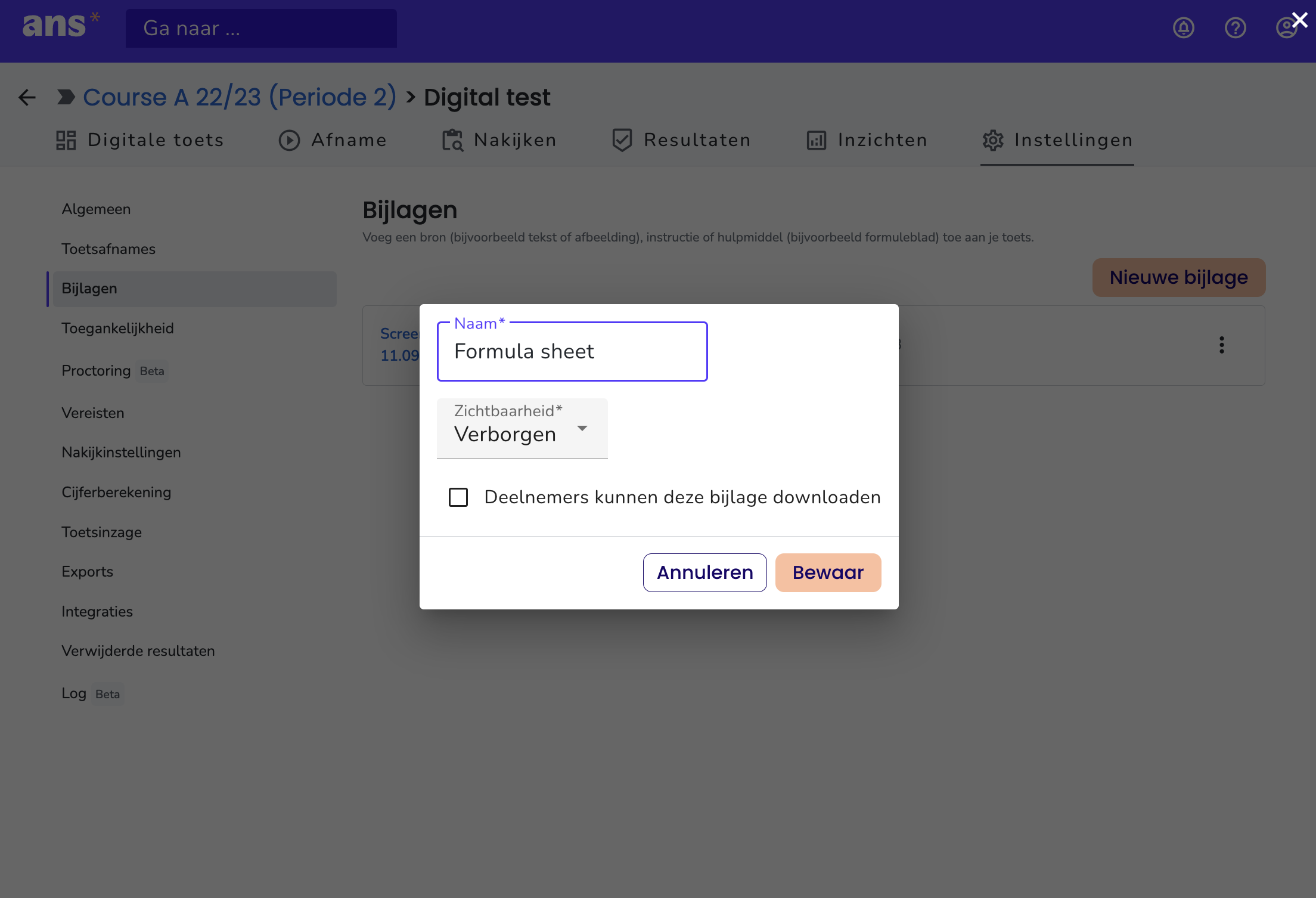Select Bijlagen in settings sidebar
This screenshot has height=898, width=1316.
click(x=194, y=289)
